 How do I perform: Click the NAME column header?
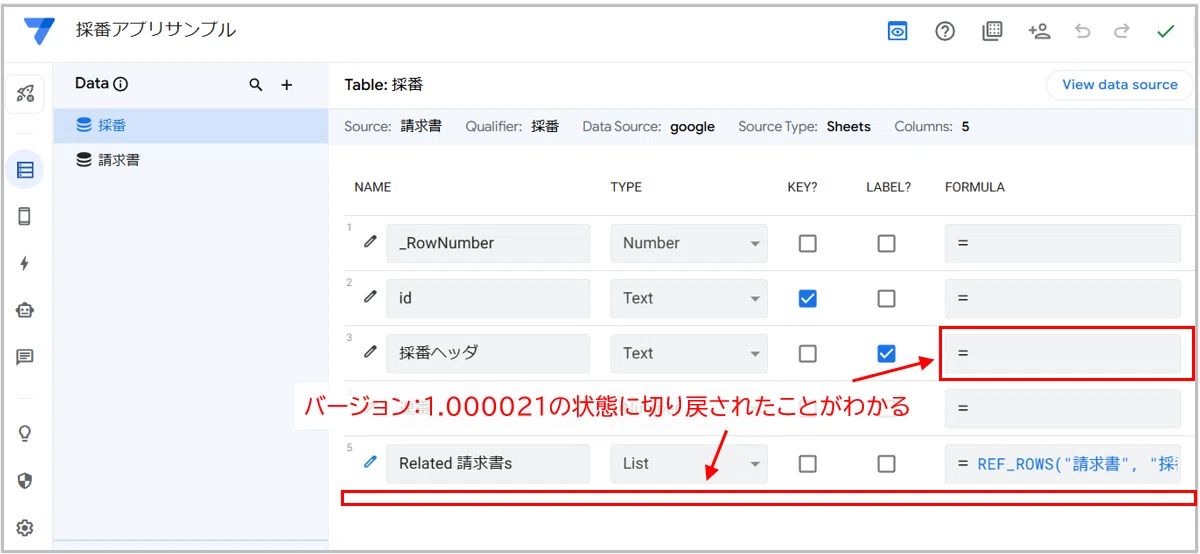373,187
